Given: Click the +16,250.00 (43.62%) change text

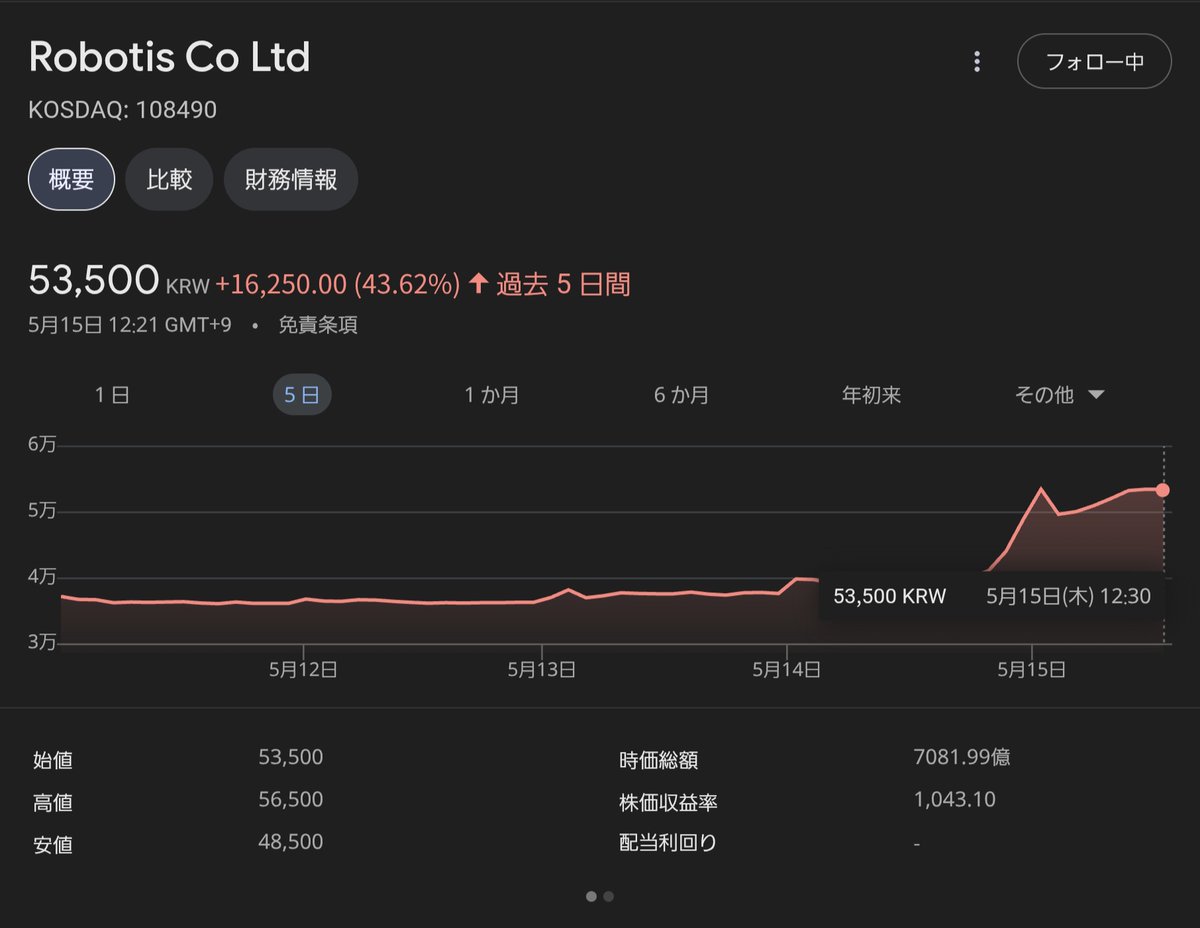Looking at the screenshot, I should point(338,285).
